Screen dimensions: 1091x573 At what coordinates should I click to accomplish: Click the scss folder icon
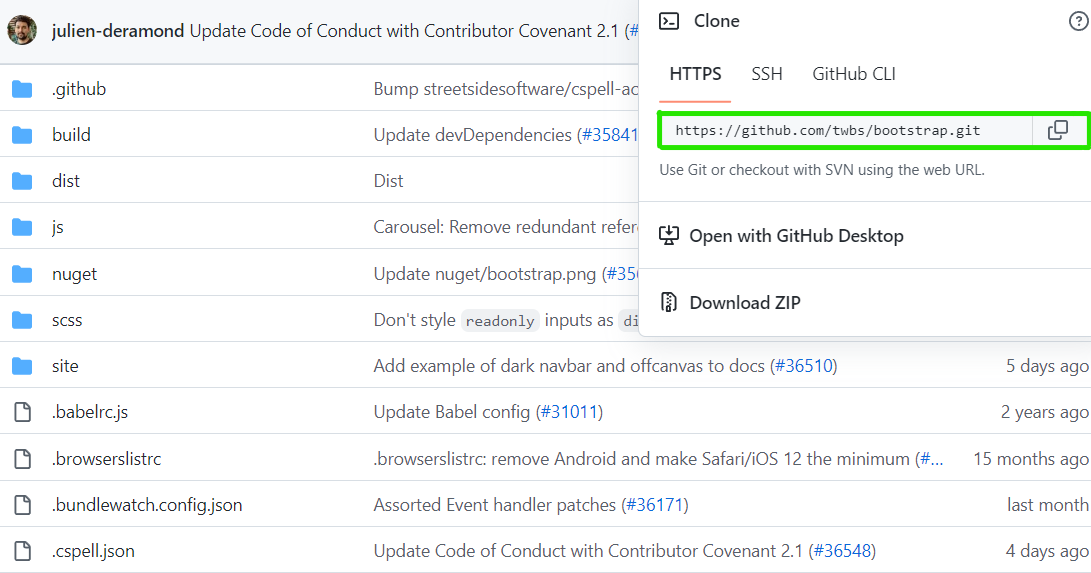[22, 320]
